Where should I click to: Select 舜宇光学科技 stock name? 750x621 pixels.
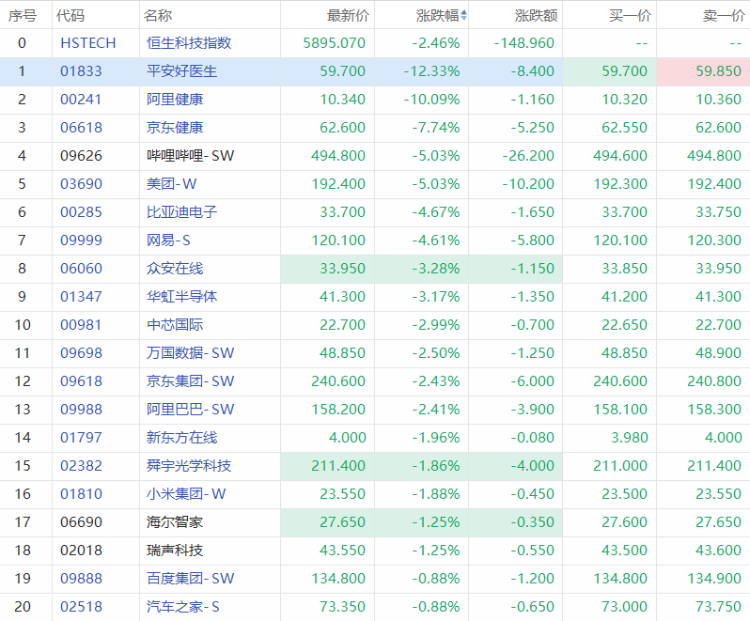tap(189, 466)
